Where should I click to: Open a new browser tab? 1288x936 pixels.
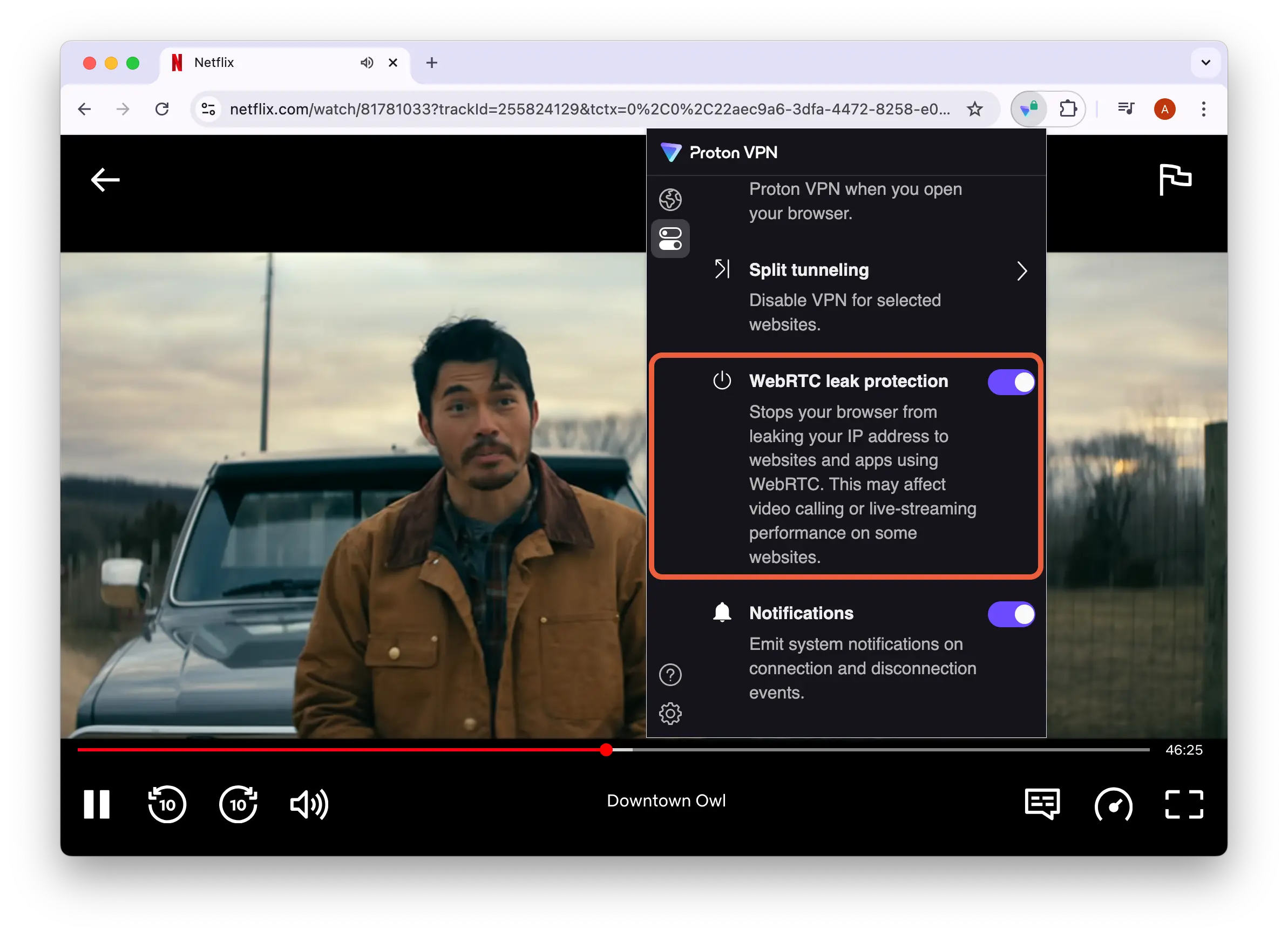tap(432, 63)
